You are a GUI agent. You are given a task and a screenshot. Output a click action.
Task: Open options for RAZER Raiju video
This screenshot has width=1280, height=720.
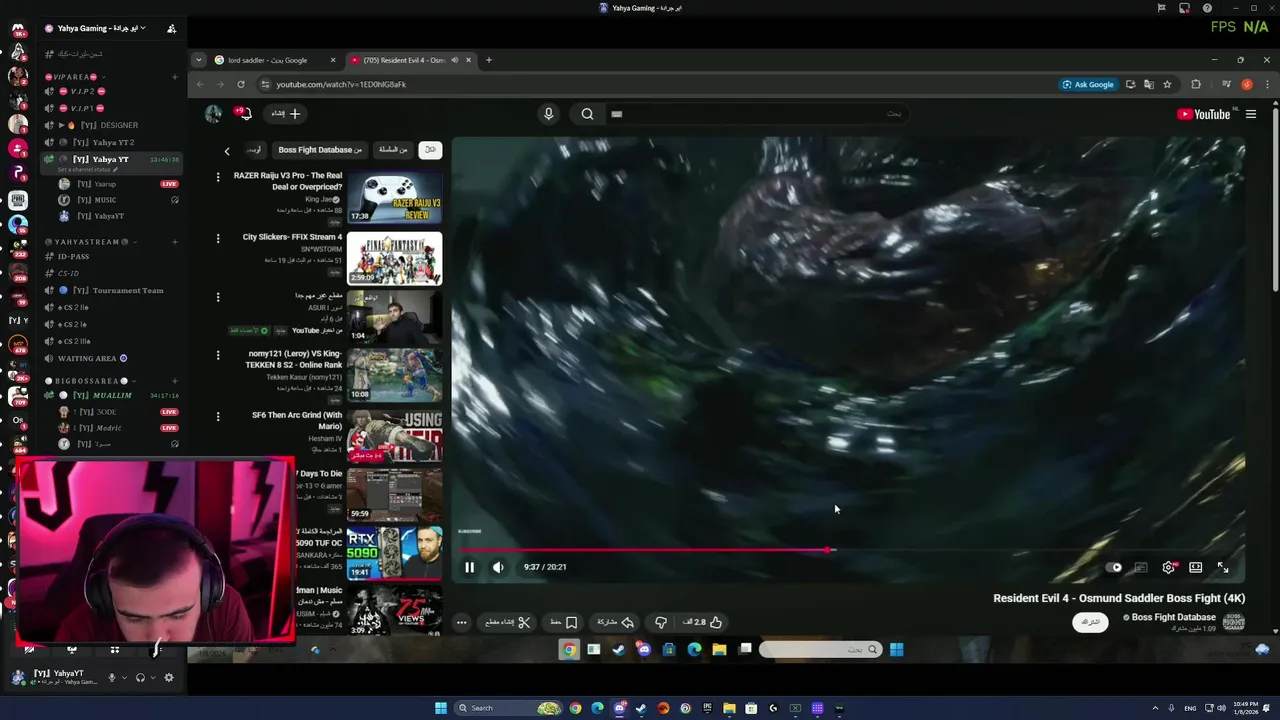point(218,177)
